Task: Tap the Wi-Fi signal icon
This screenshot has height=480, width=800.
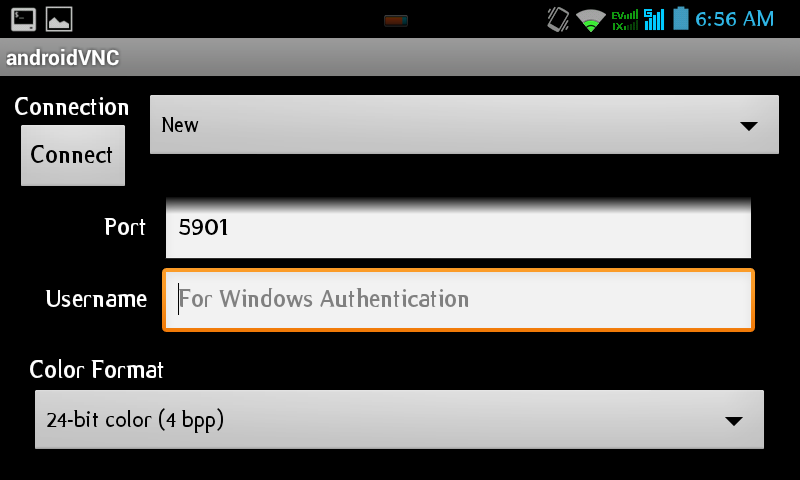Action: [x=590, y=20]
